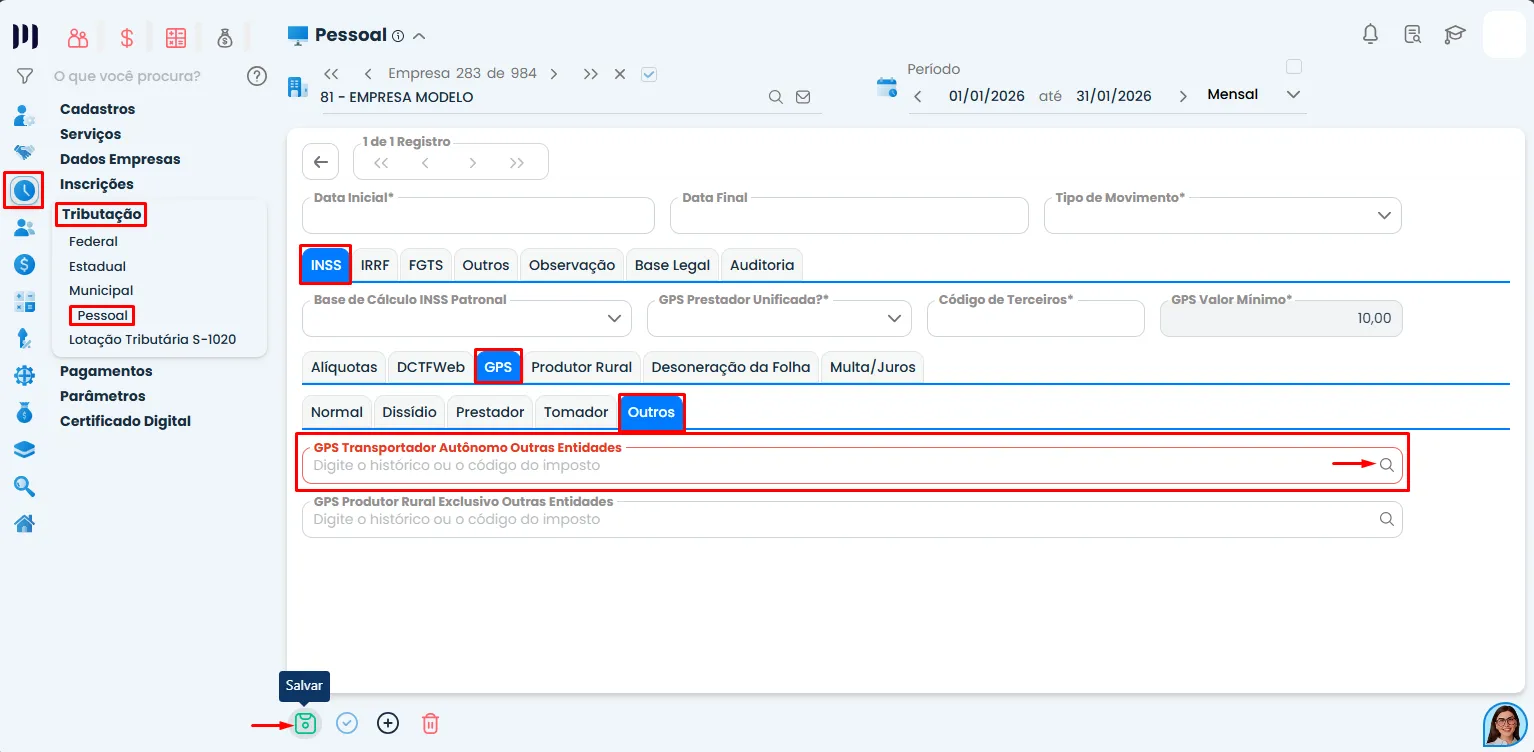Switch to the Prestador GPS sub-tab
This screenshot has width=1534, height=752.
point(490,412)
